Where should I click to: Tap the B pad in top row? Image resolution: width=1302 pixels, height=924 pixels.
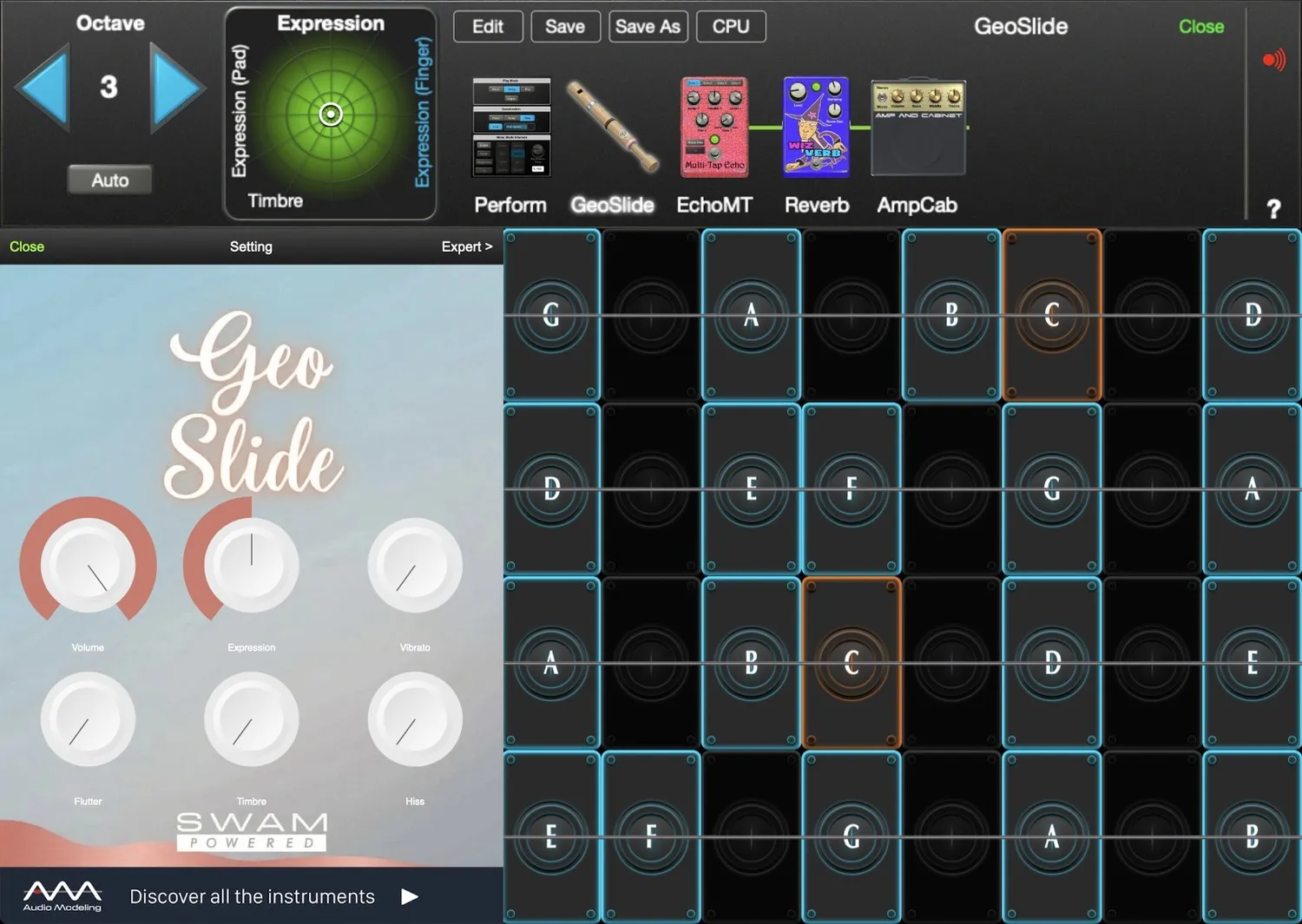(x=951, y=315)
